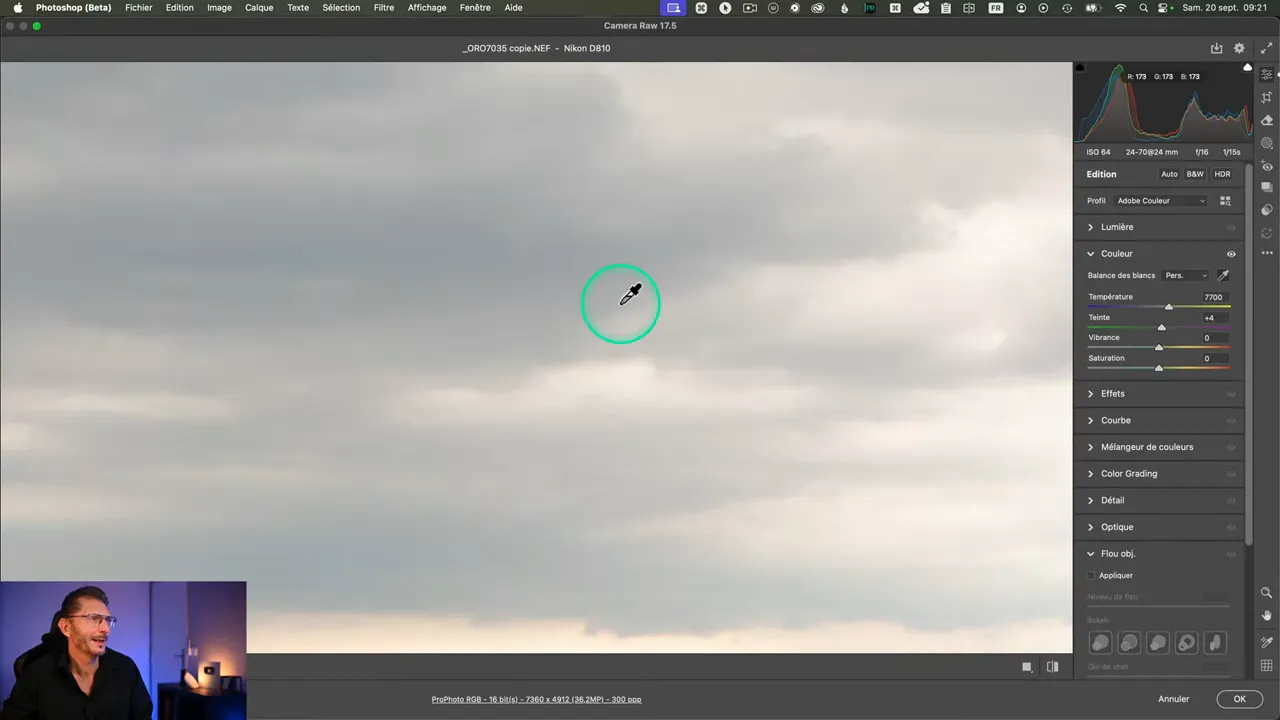Select the Hand pan tool

pos(1267,616)
